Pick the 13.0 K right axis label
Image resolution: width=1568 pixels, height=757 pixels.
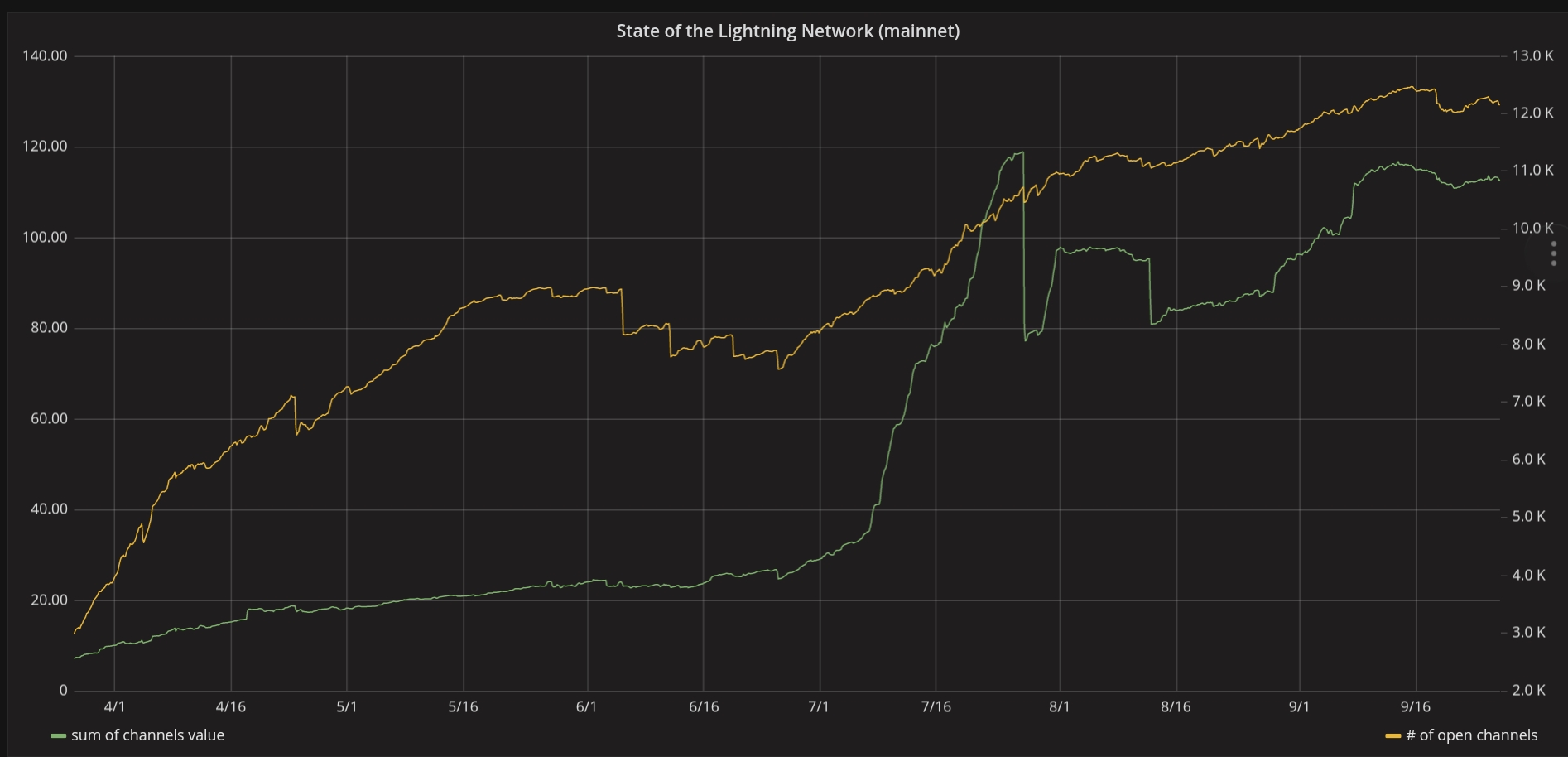(1532, 56)
